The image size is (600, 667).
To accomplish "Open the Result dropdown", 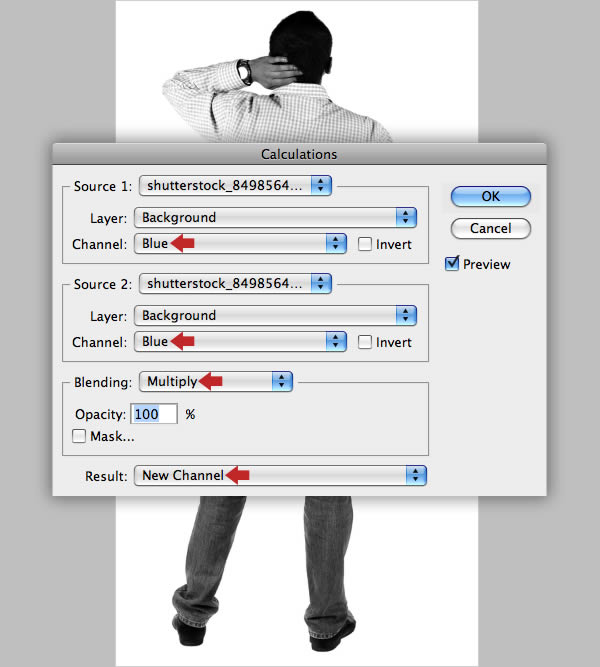I will pos(280,475).
